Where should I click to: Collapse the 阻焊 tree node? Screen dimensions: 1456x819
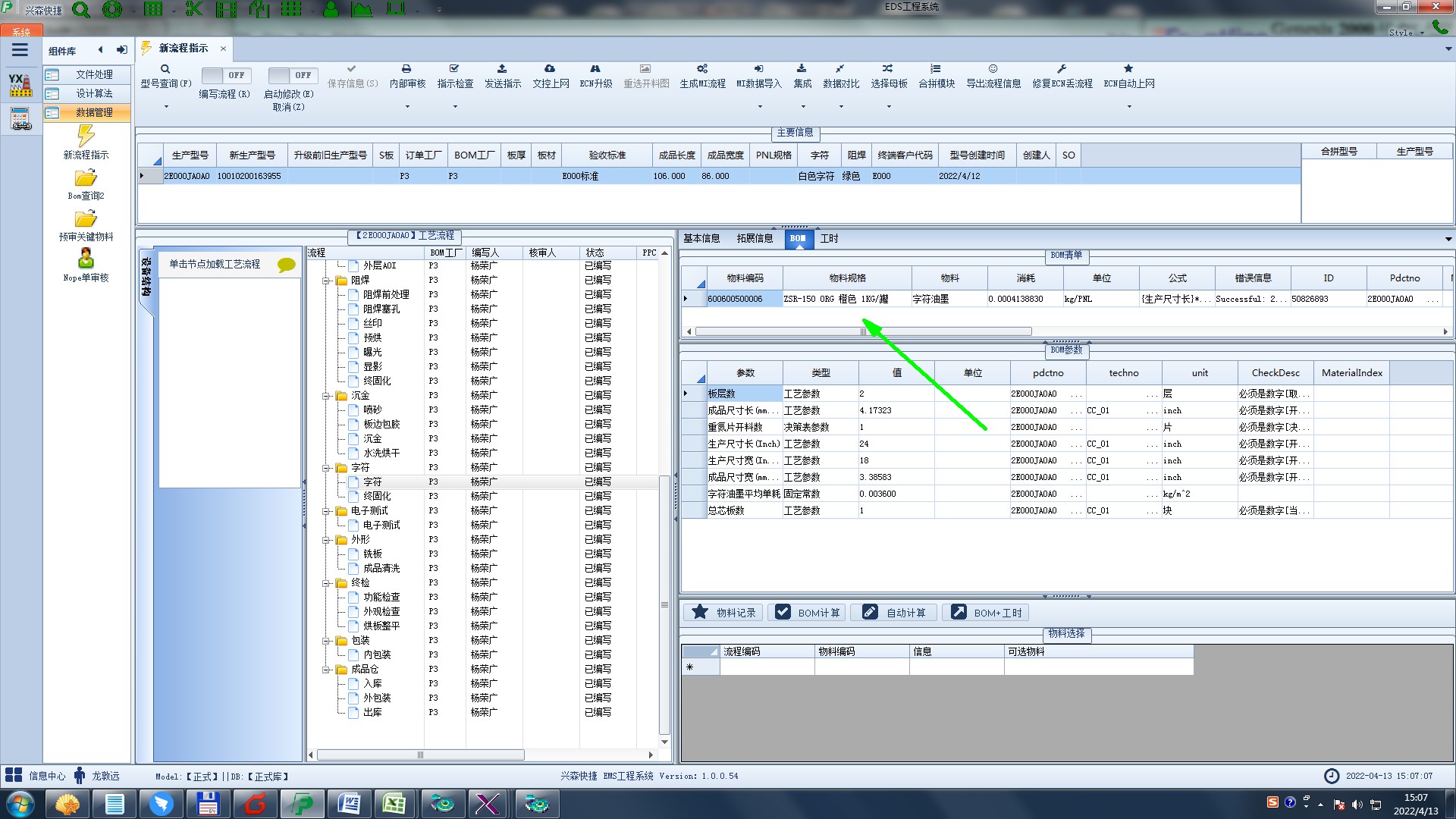point(326,281)
